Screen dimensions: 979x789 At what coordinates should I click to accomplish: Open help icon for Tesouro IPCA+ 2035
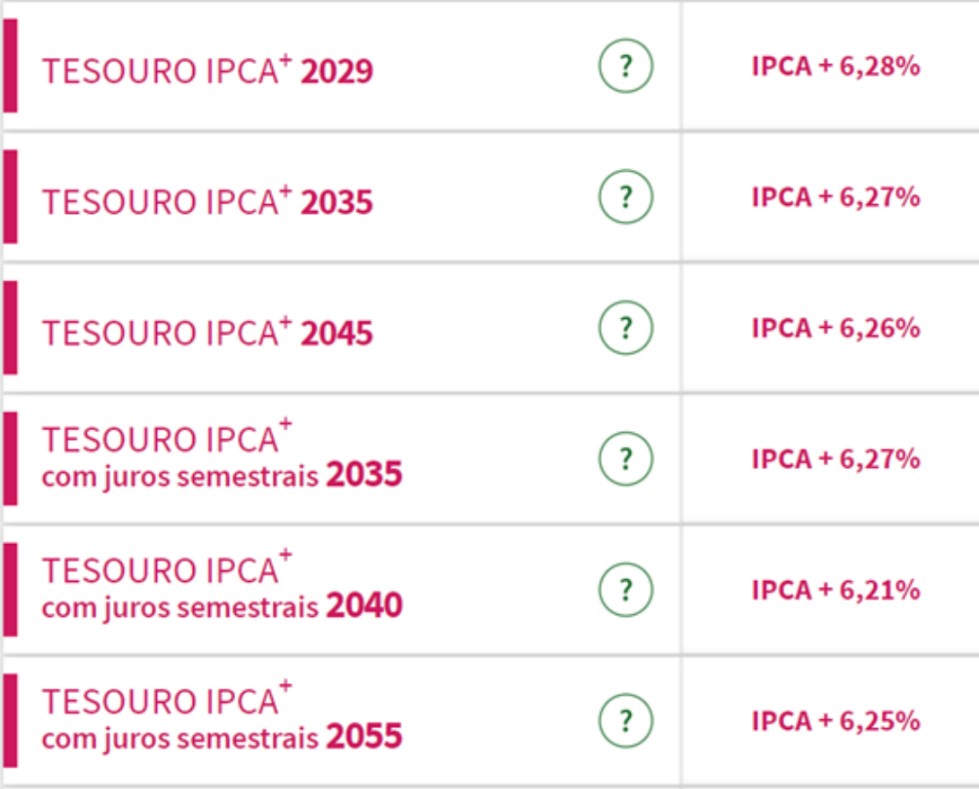(x=626, y=197)
